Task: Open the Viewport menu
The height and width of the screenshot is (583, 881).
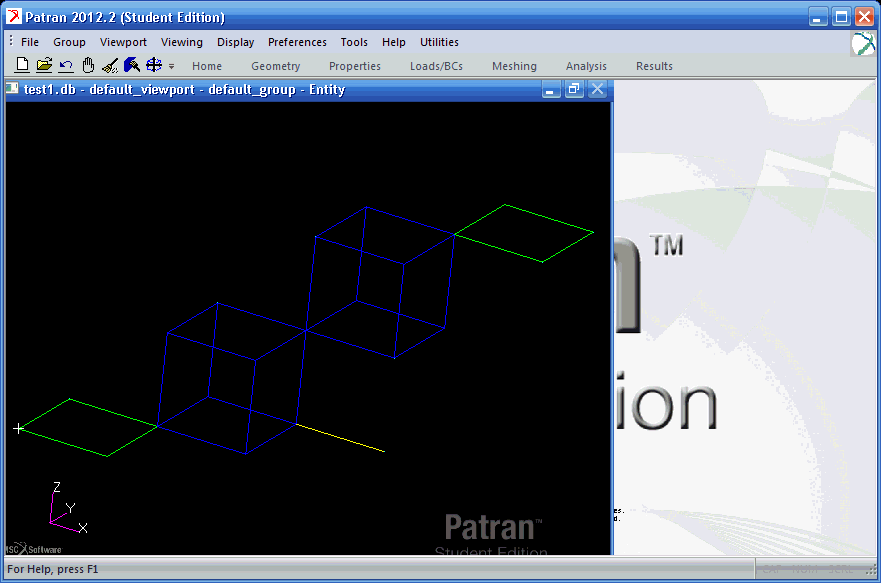Action: (123, 42)
